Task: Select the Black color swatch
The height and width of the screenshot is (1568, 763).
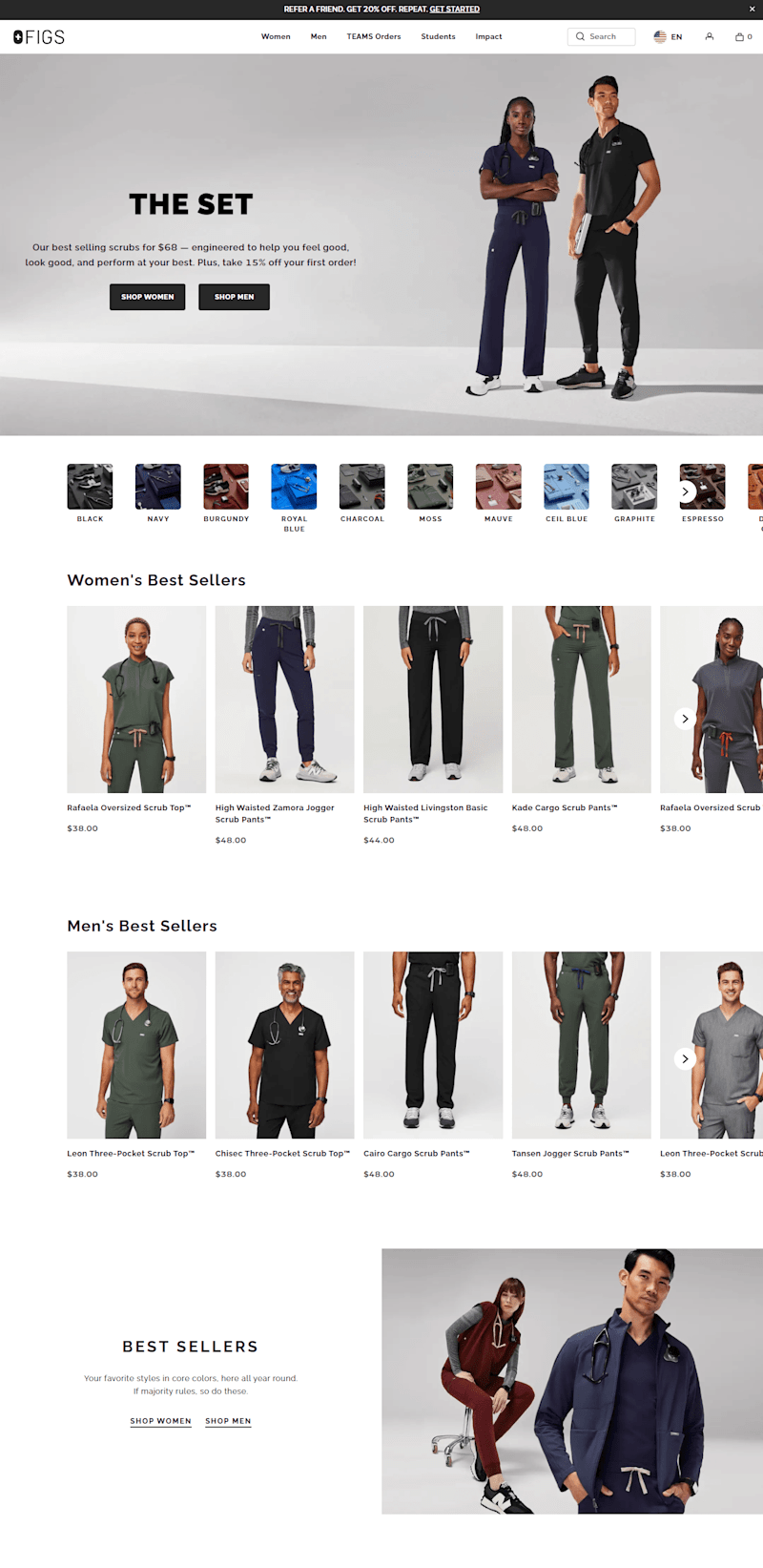Action: click(90, 487)
